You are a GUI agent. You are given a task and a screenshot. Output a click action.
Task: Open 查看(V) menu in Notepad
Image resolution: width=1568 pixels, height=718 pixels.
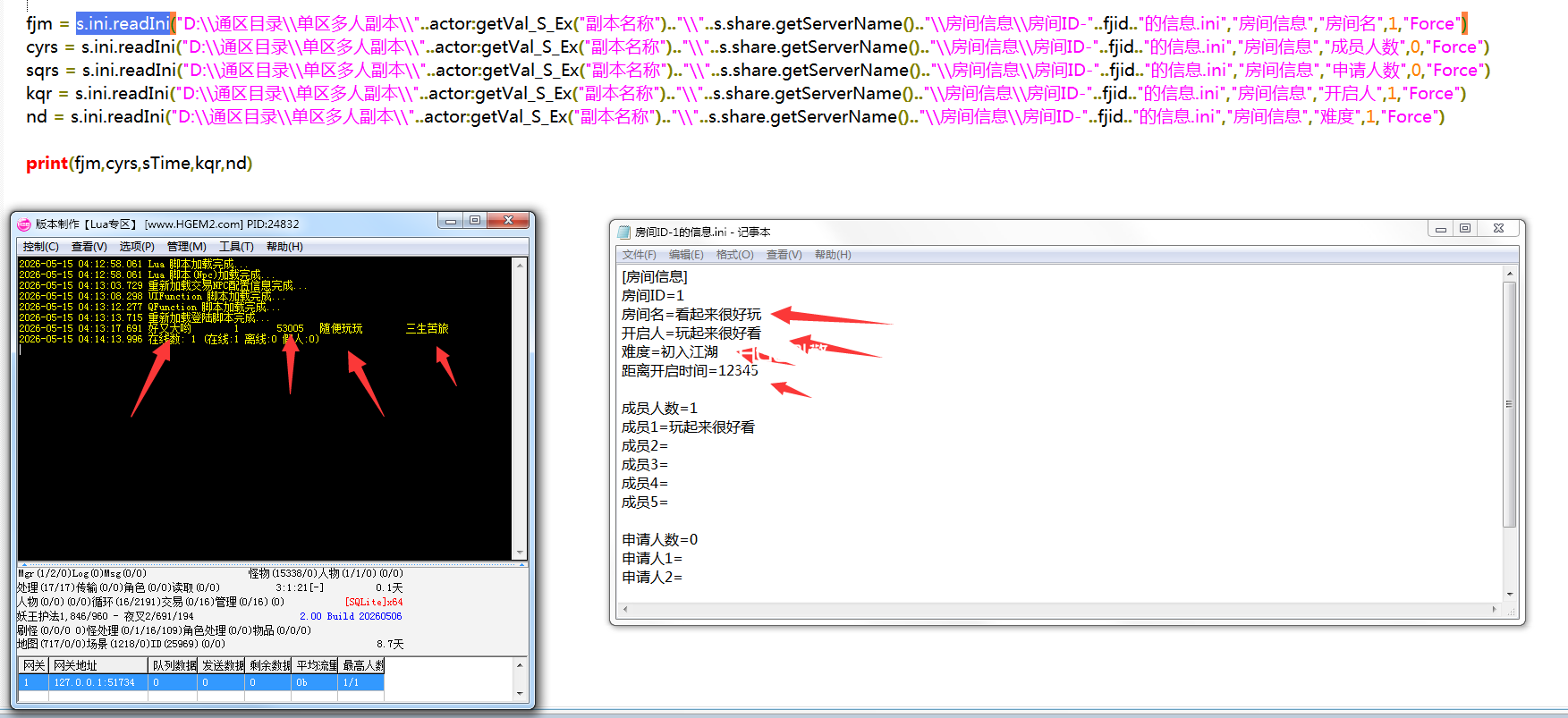784,255
